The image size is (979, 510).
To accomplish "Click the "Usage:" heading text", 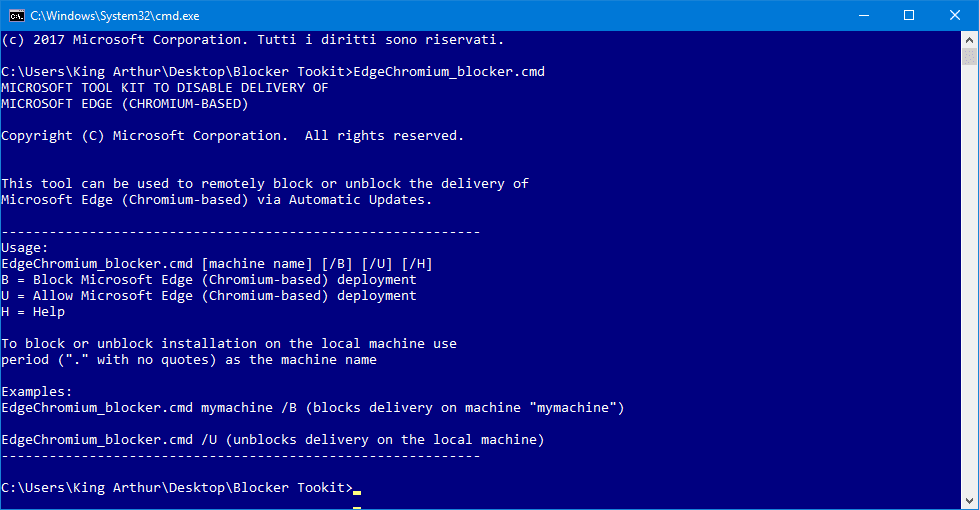I will (x=25, y=248).
